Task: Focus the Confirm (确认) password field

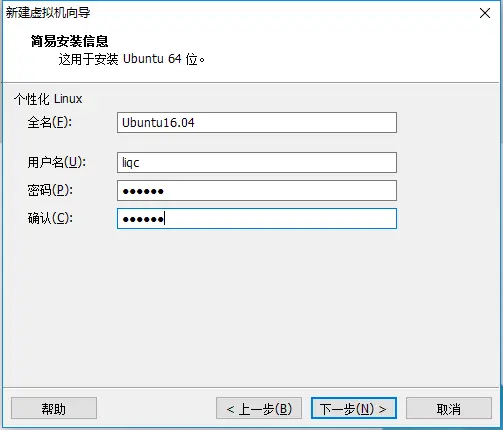Action: tap(257, 219)
